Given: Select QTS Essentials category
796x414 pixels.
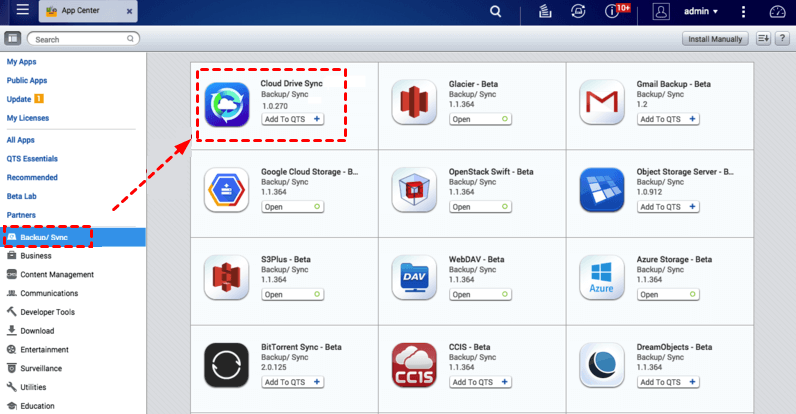Looking at the screenshot, I should [x=32, y=158].
